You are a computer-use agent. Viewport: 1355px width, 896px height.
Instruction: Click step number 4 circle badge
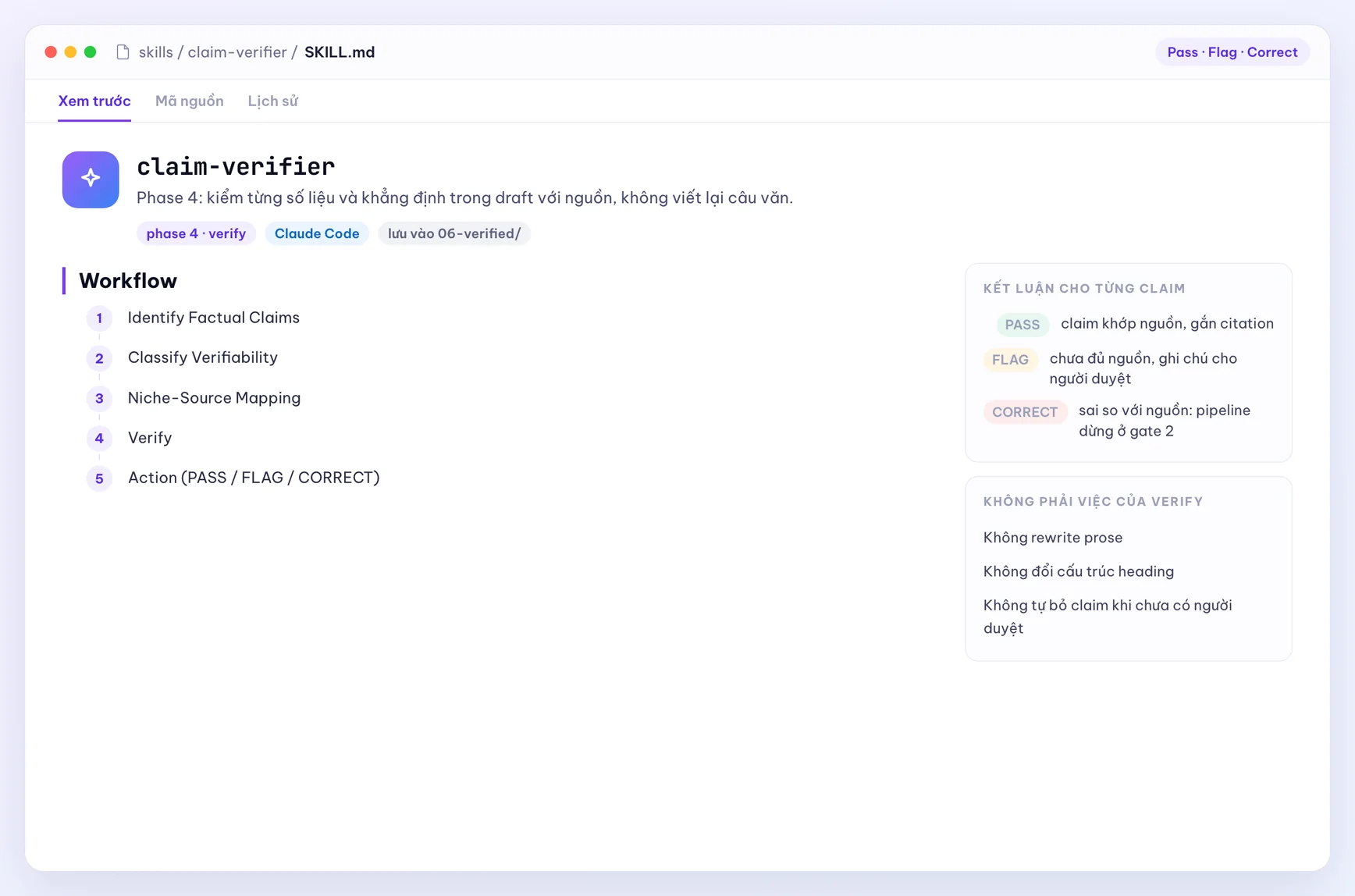click(99, 439)
